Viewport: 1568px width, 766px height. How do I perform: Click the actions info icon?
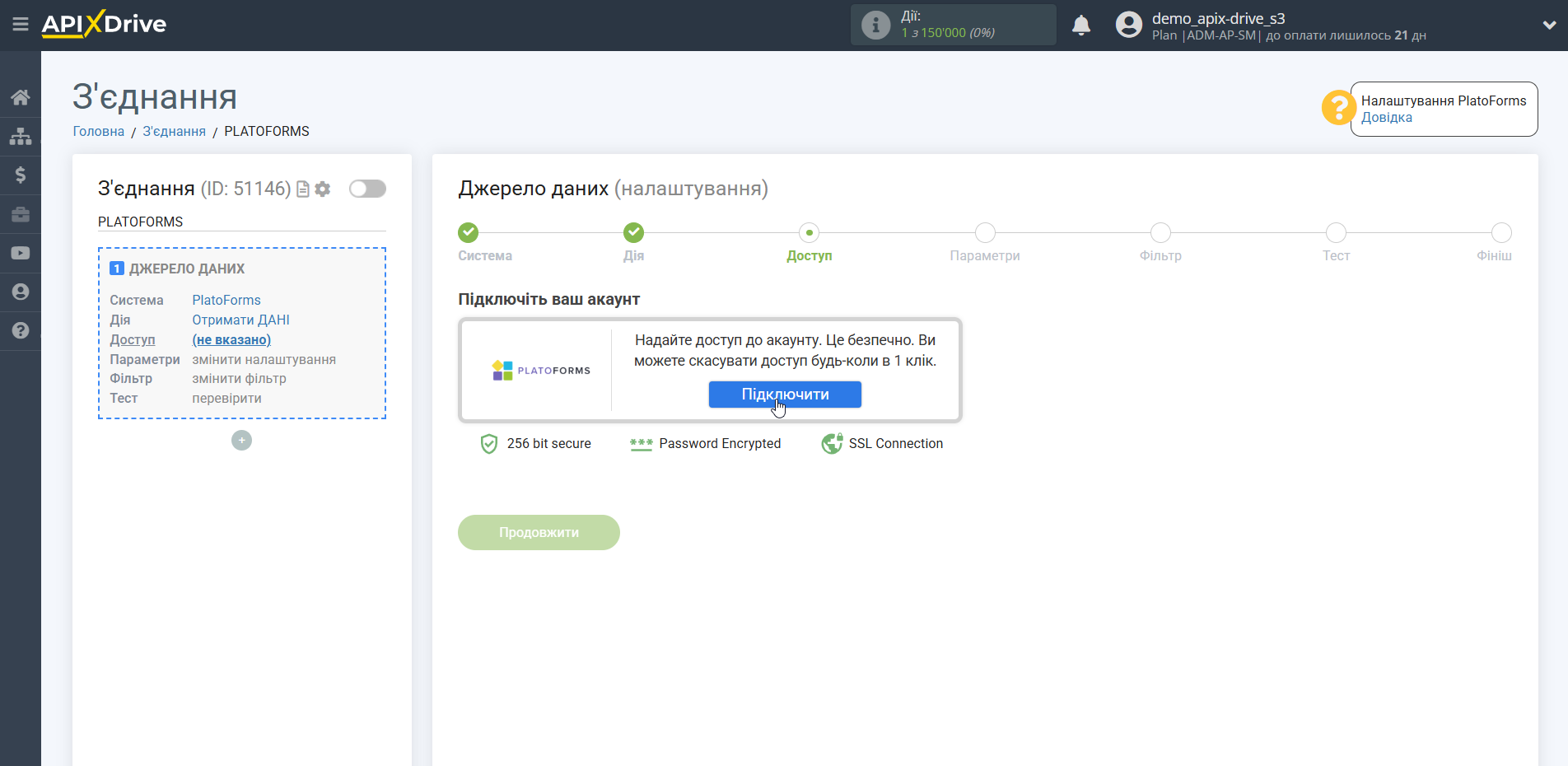(x=875, y=25)
